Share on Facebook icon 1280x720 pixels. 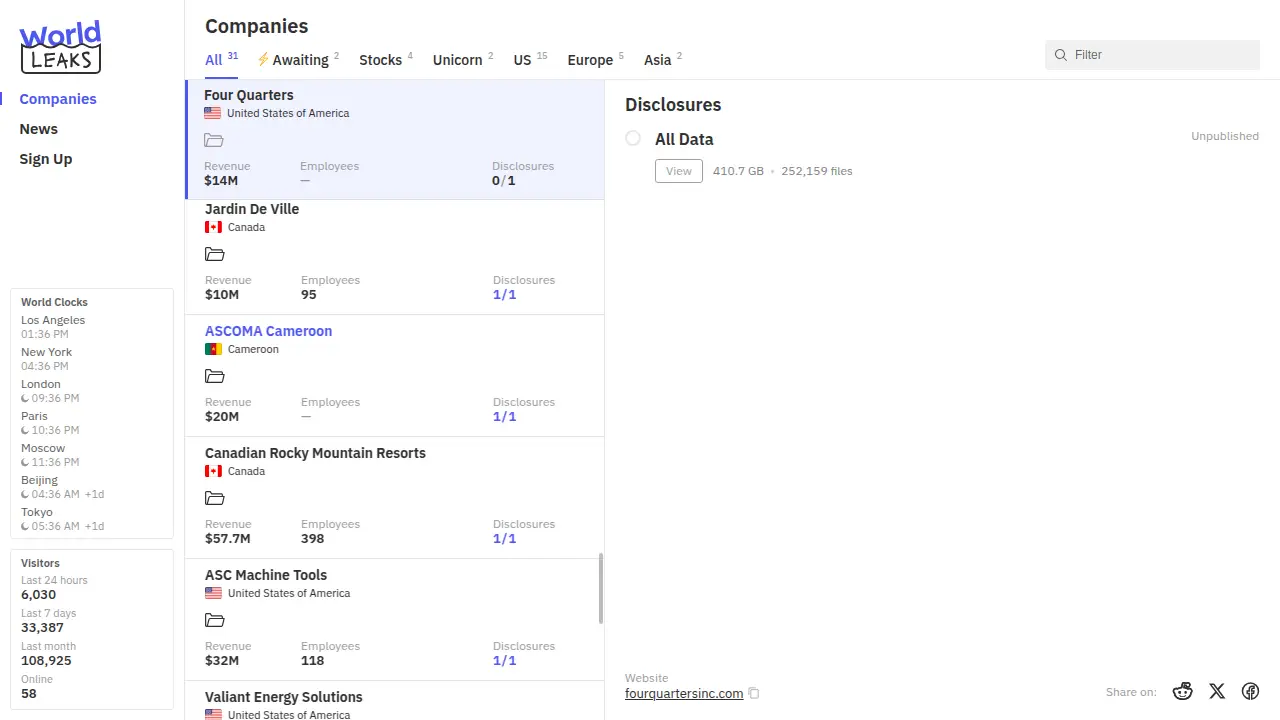(1250, 691)
